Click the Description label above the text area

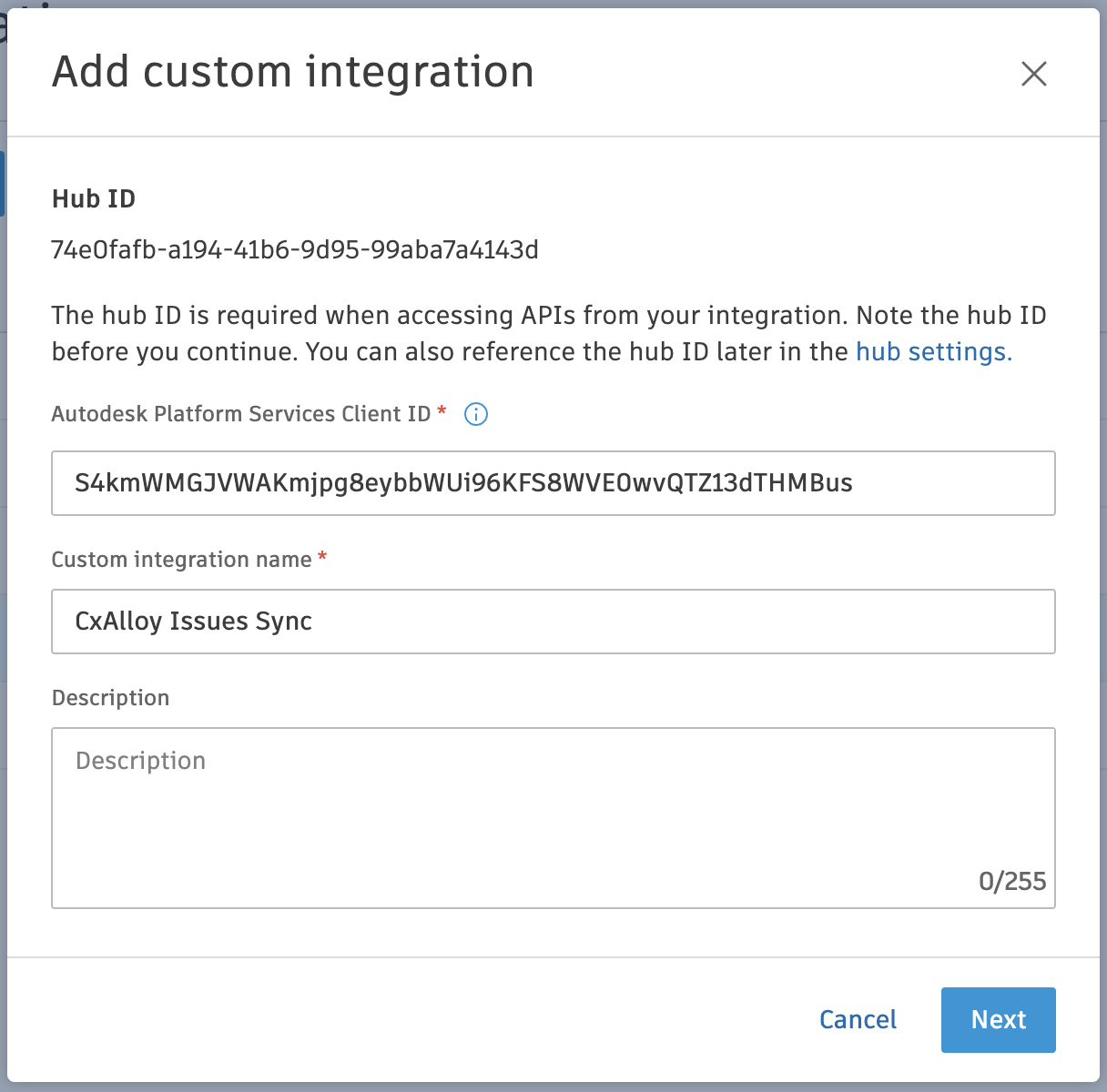tap(110, 698)
